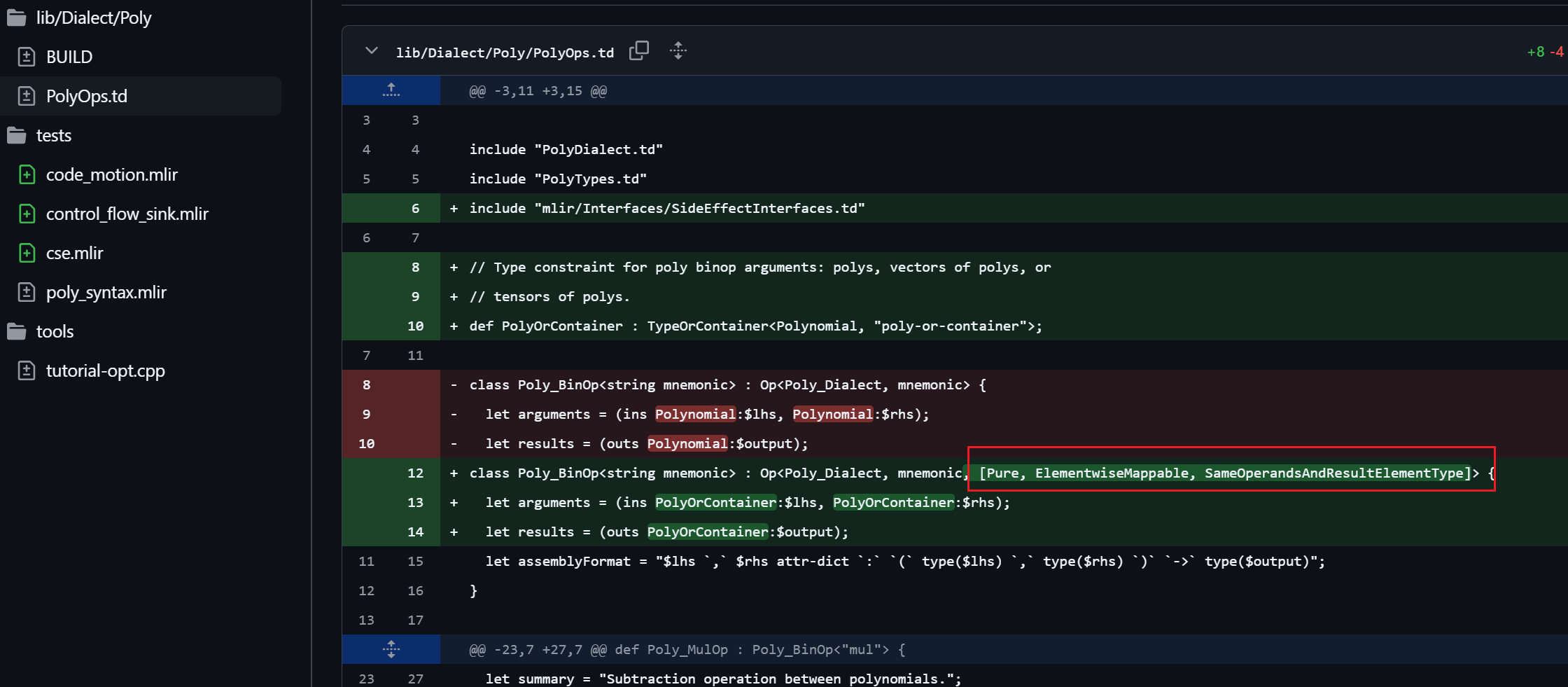Open control_flow_sink.mlir file
1568x687 pixels.
(127, 214)
